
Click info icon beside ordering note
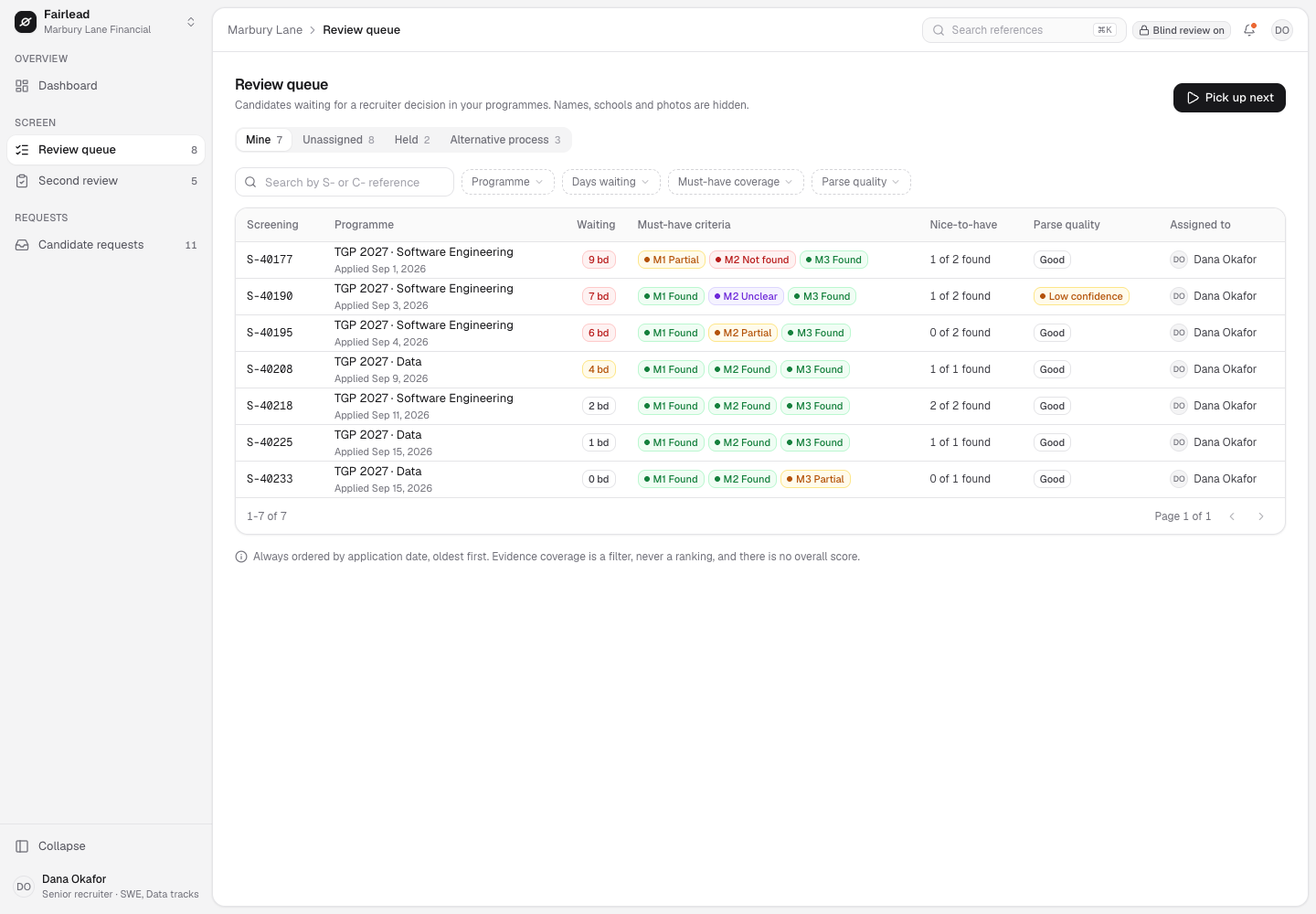point(241,557)
